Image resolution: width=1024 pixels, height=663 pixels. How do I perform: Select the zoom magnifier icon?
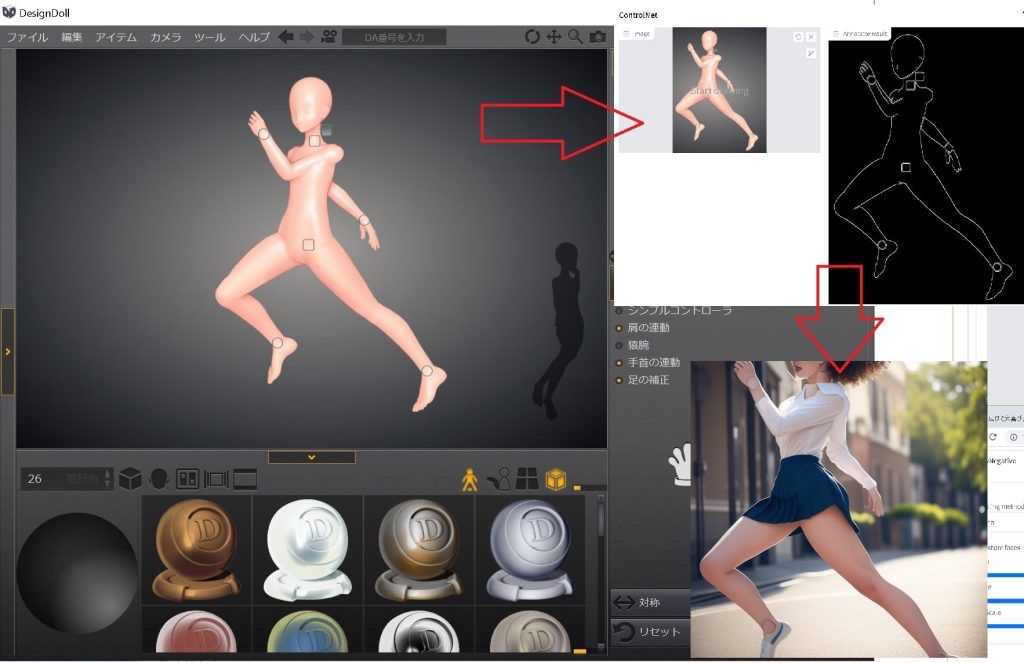[x=575, y=37]
